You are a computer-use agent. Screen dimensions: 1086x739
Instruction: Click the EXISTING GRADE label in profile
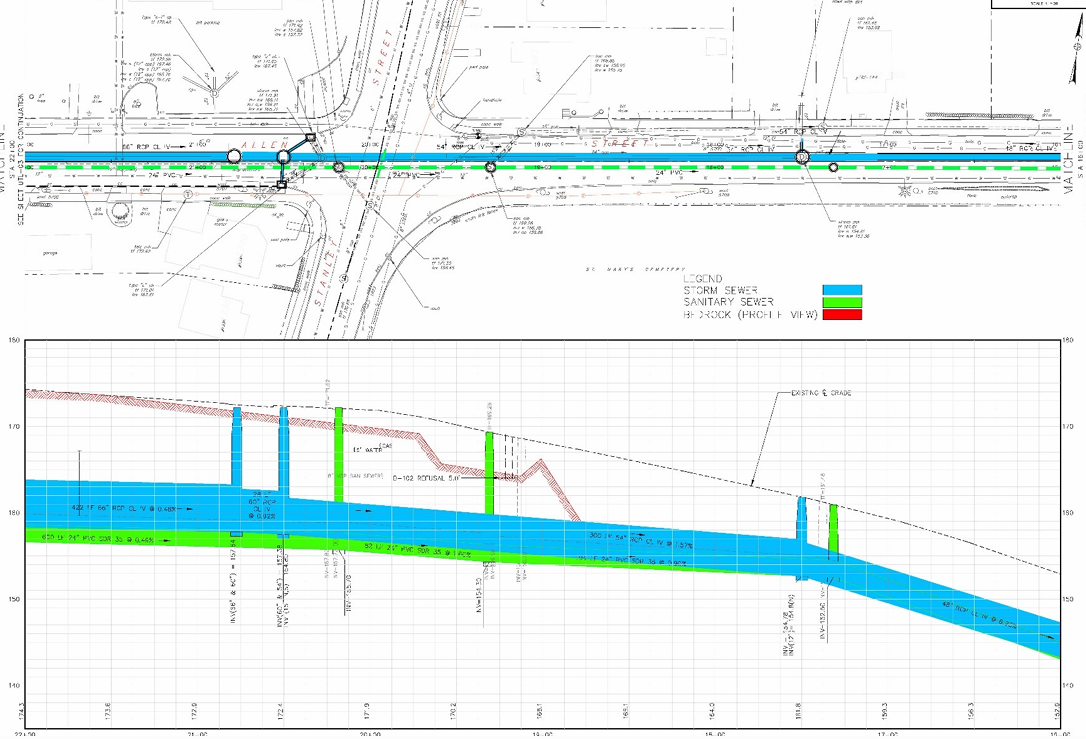pyautogui.click(x=819, y=394)
